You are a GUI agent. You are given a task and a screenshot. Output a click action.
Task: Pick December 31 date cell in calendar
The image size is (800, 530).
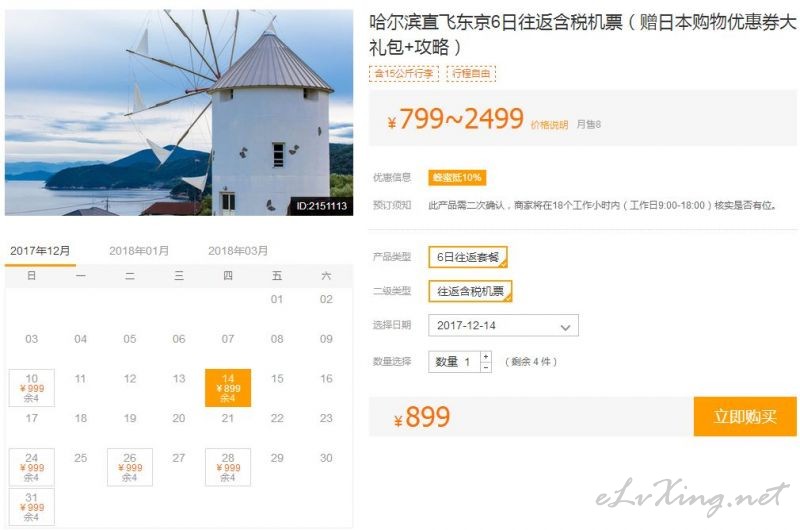[32, 507]
